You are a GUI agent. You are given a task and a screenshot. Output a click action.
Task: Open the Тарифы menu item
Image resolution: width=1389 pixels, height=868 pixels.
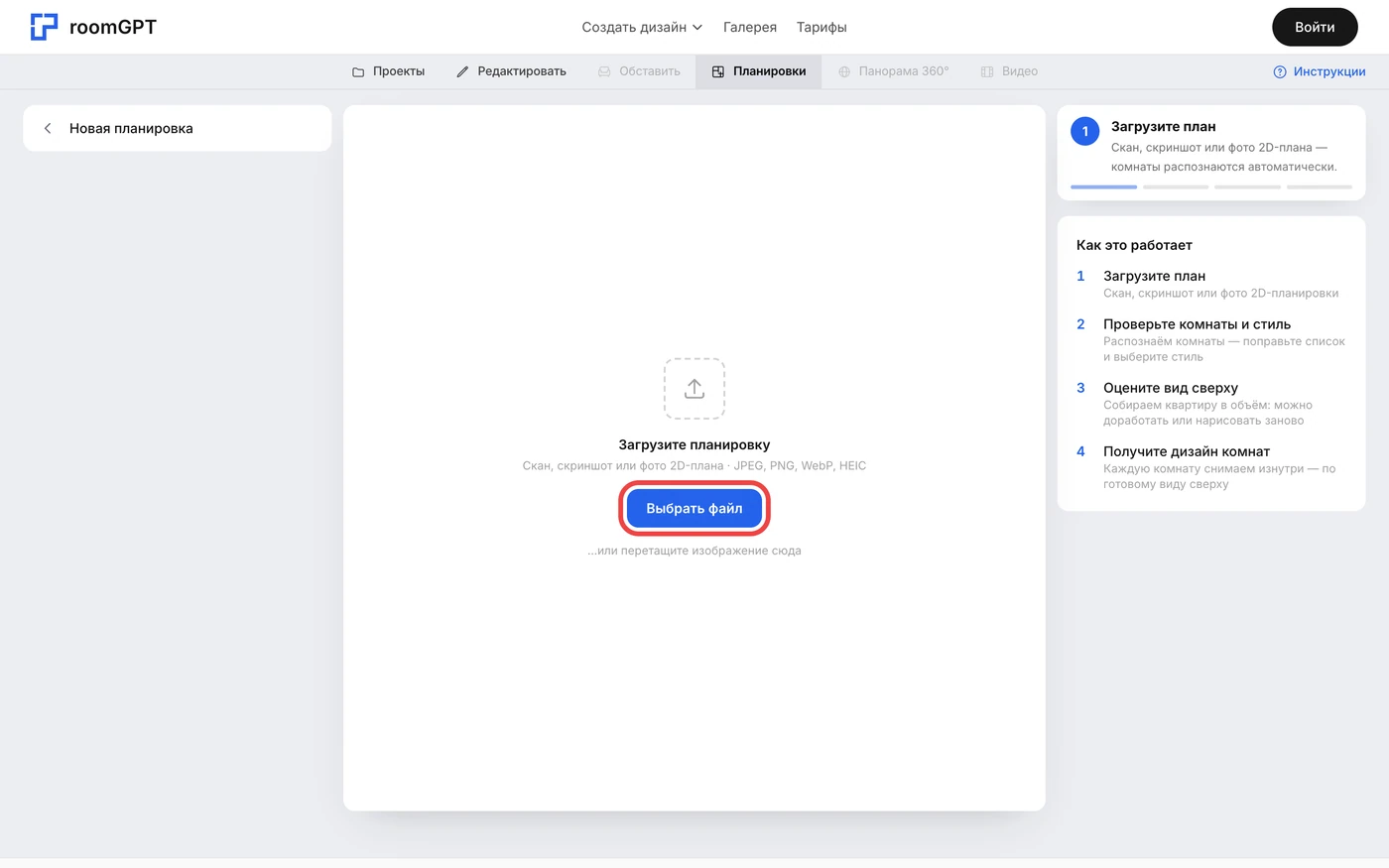tap(821, 28)
